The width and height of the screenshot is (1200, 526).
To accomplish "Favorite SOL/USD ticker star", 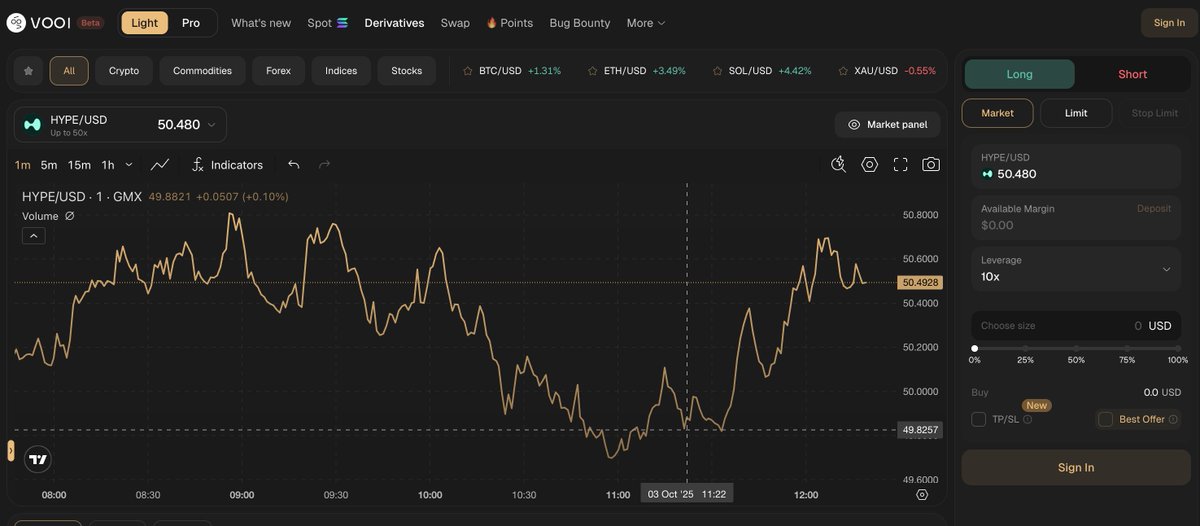I will pos(718,71).
